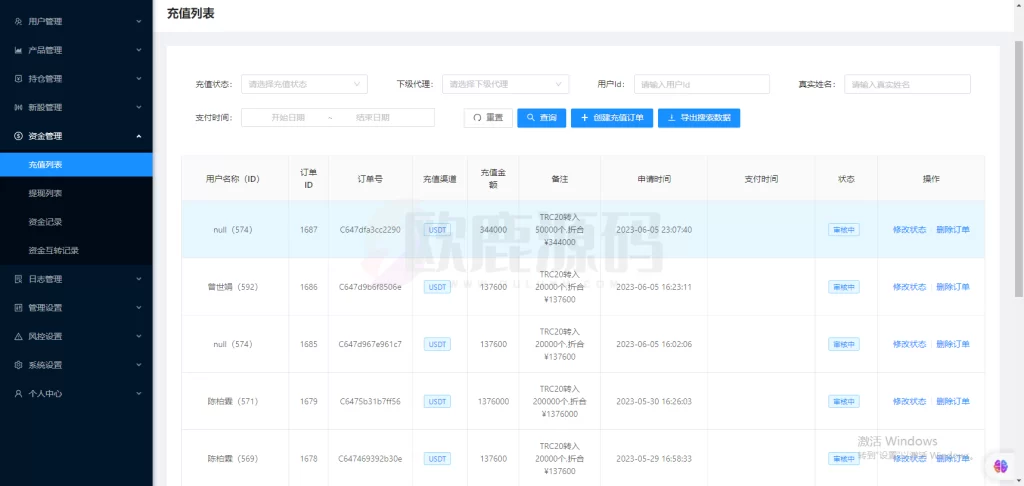Click the 查询 search button

[541, 118]
